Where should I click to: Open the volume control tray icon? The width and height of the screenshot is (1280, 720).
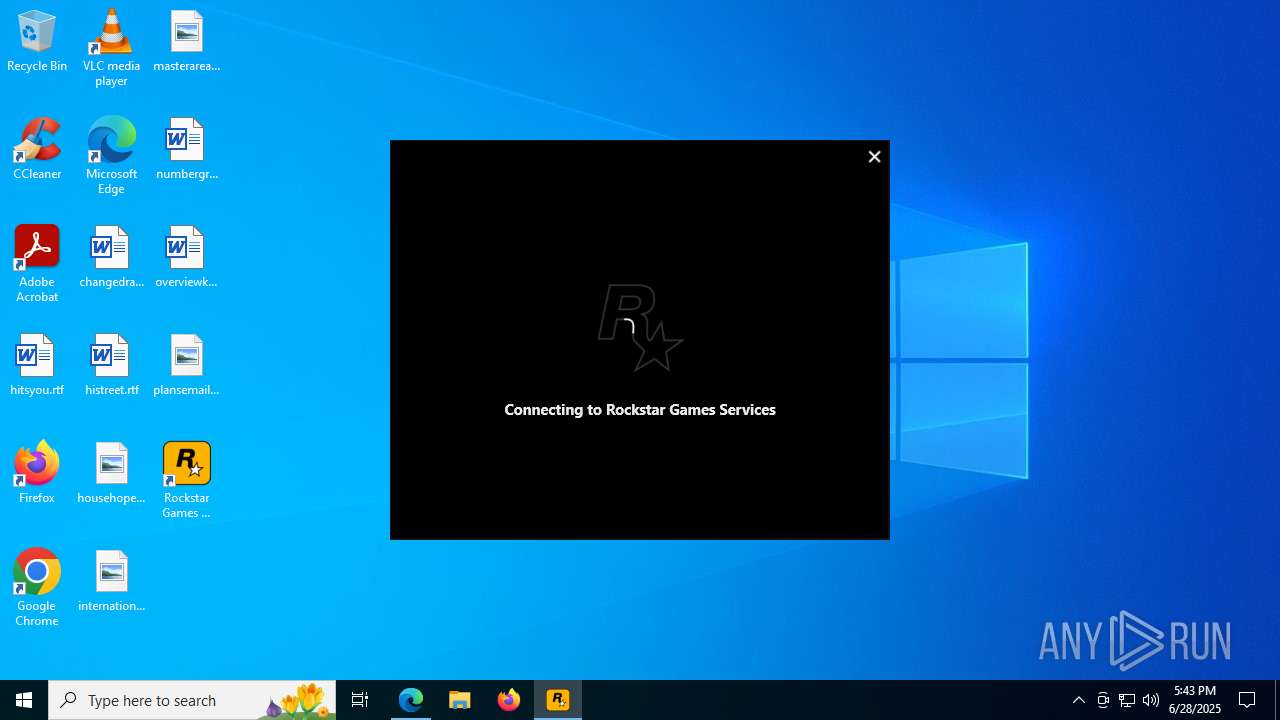pyautogui.click(x=1151, y=700)
